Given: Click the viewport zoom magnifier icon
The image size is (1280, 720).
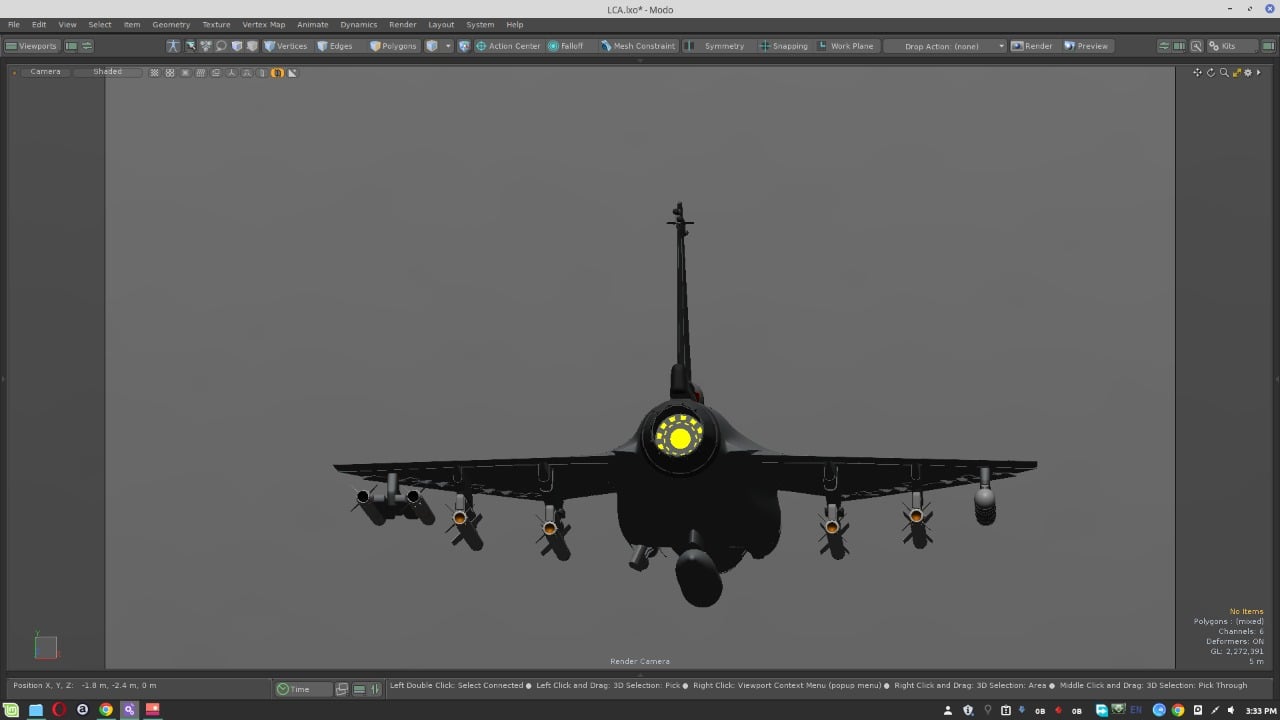Looking at the screenshot, I should (1223, 72).
